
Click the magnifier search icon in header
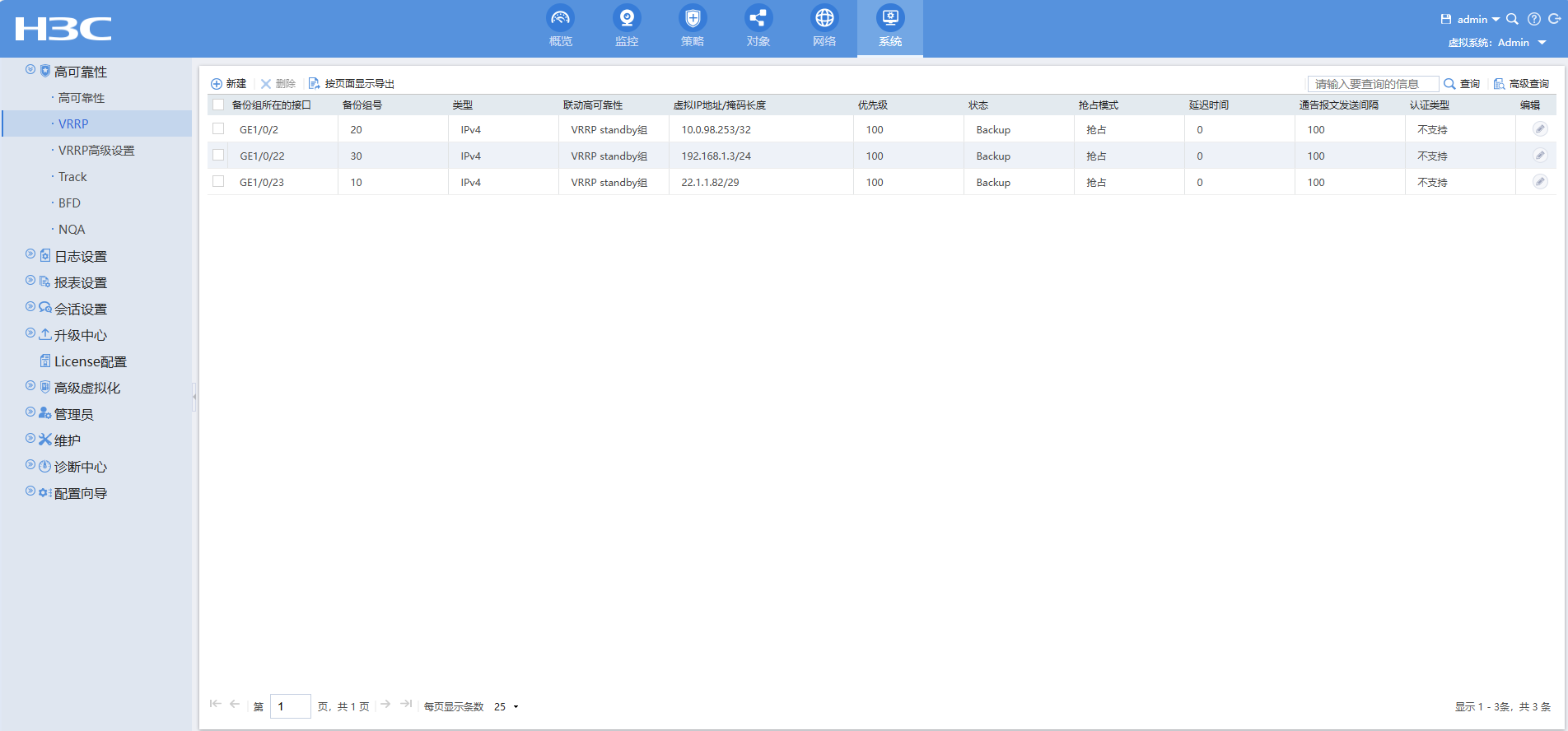(x=1512, y=19)
